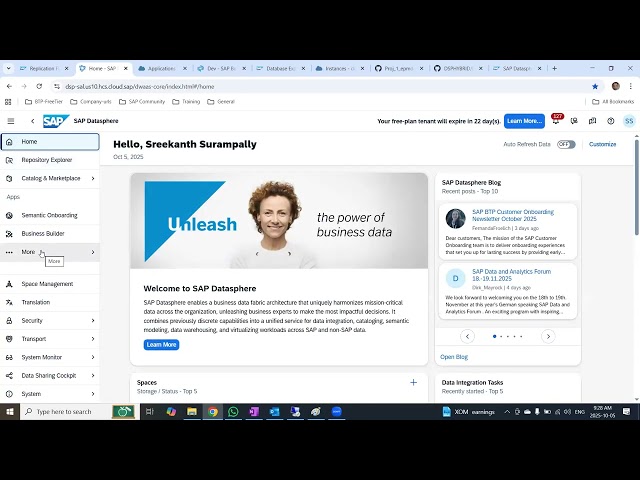The height and width of the screenshot is (480, 640).
Task: Click the SAP logo
Action: point(56,121)
